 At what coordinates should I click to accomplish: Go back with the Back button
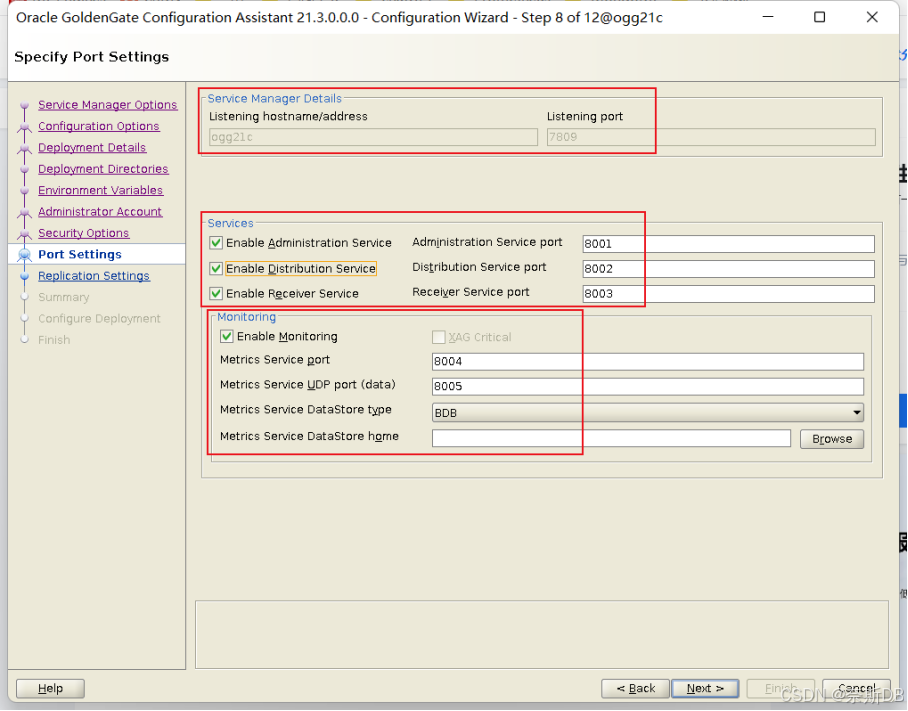pos(636,688)
